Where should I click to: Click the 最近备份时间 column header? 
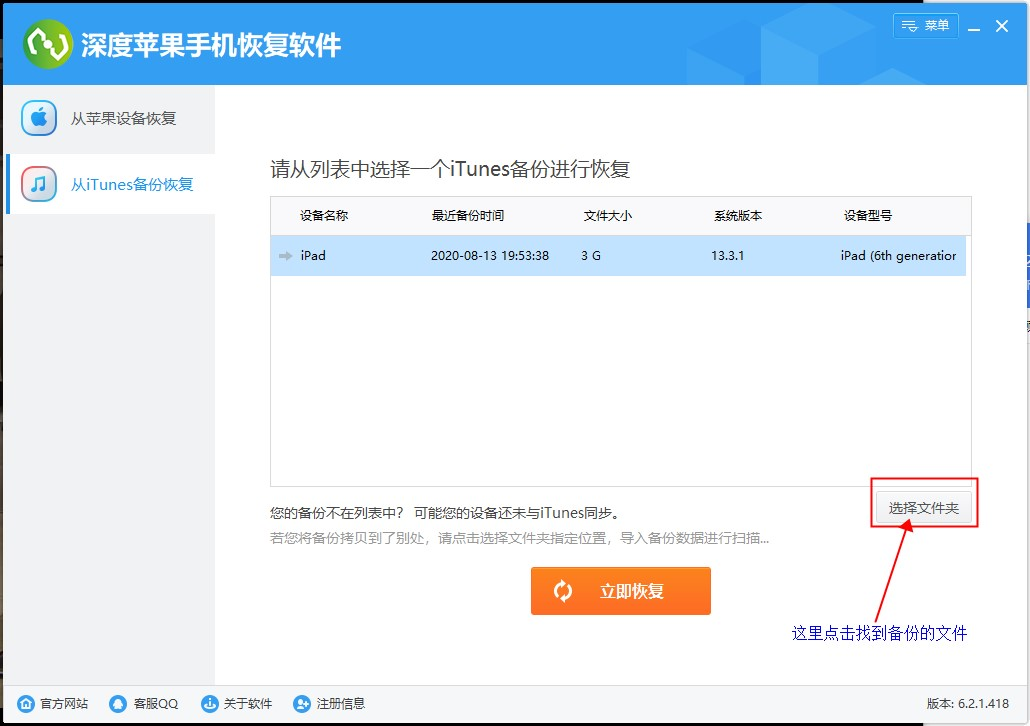click(x=468, y=216)
